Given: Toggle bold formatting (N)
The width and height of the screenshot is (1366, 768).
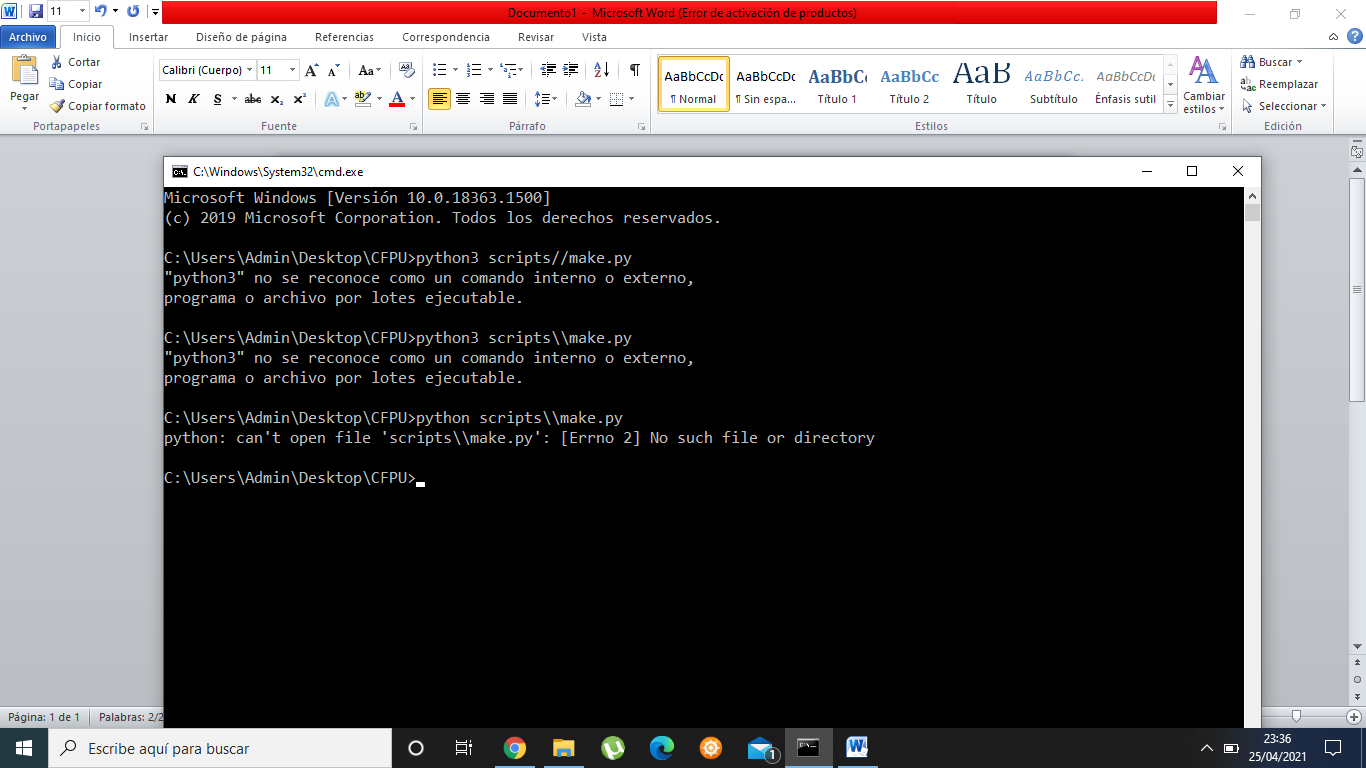Looking at the screenshot, I should click(x=171, y=99).
